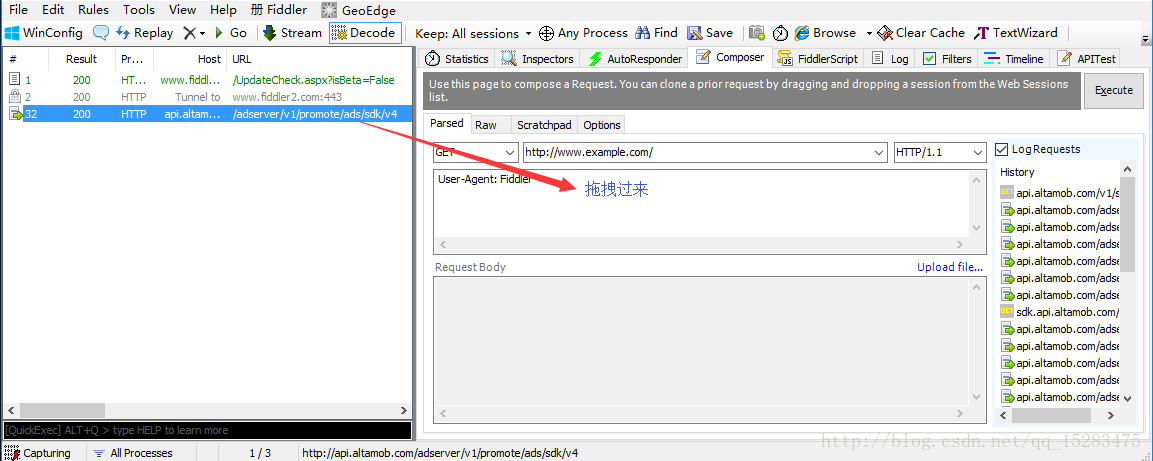
Task: Toggle Stream mode in toolbar
Action: [293, 33]
